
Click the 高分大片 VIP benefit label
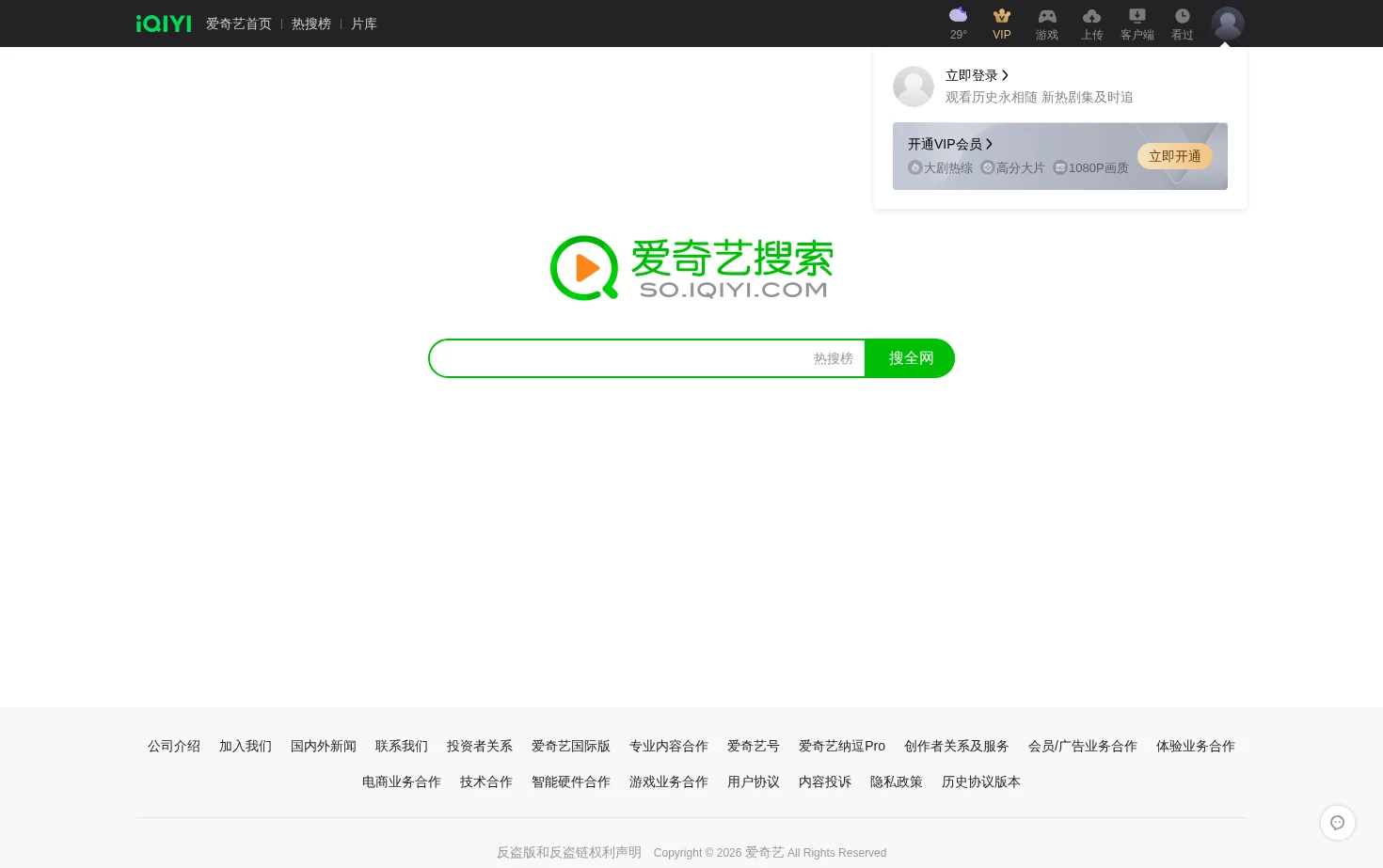pyautogui.click(x=1013, y=167)
